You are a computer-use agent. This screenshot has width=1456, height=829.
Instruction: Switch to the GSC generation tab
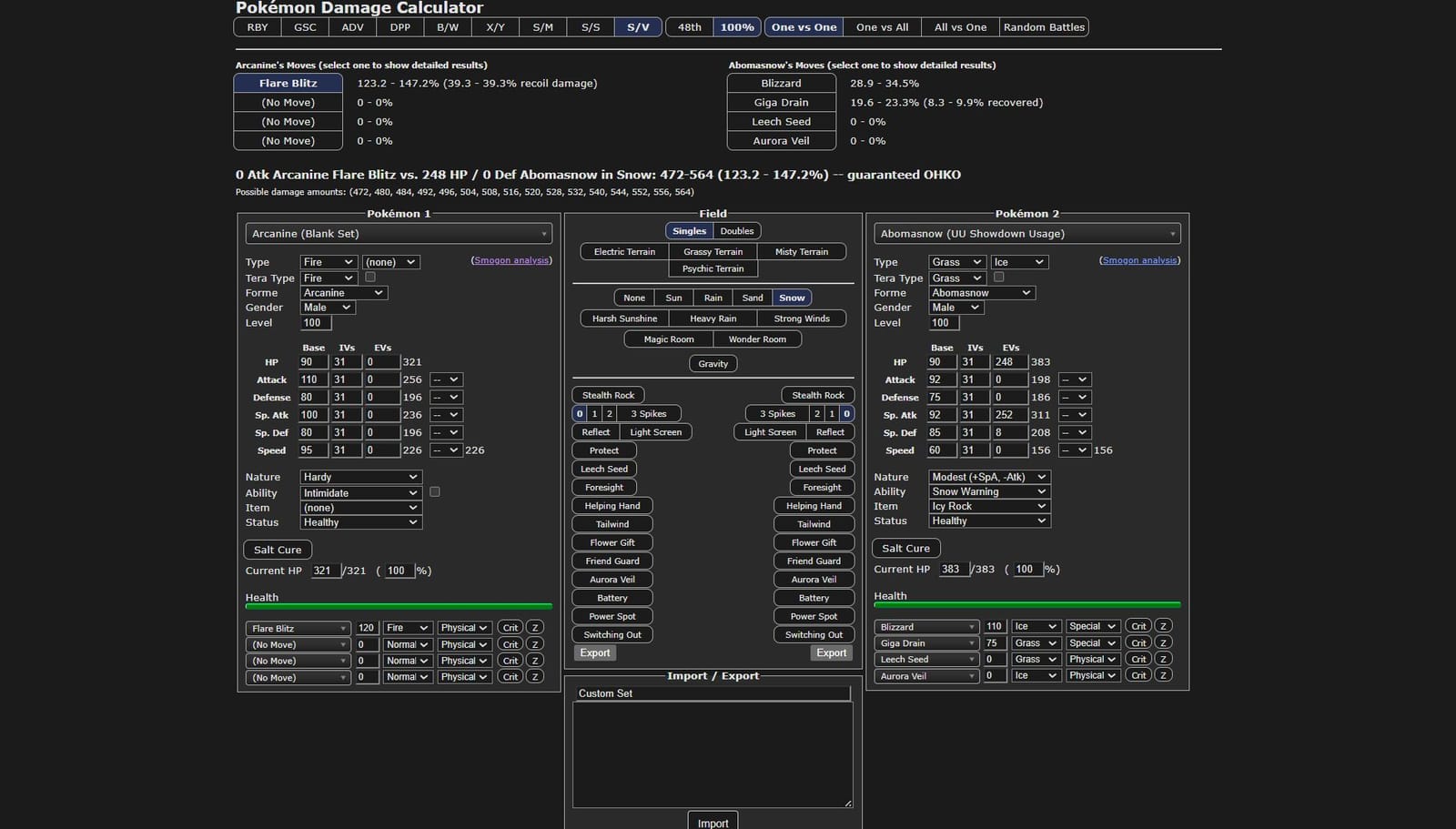[304, 26]
